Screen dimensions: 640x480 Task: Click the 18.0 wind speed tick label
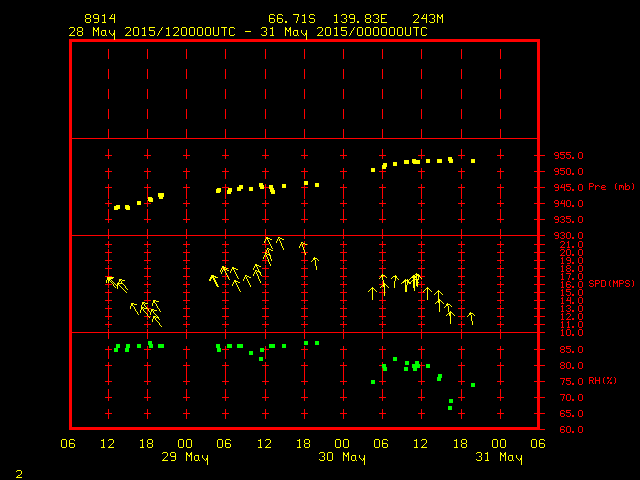point(571,269)
